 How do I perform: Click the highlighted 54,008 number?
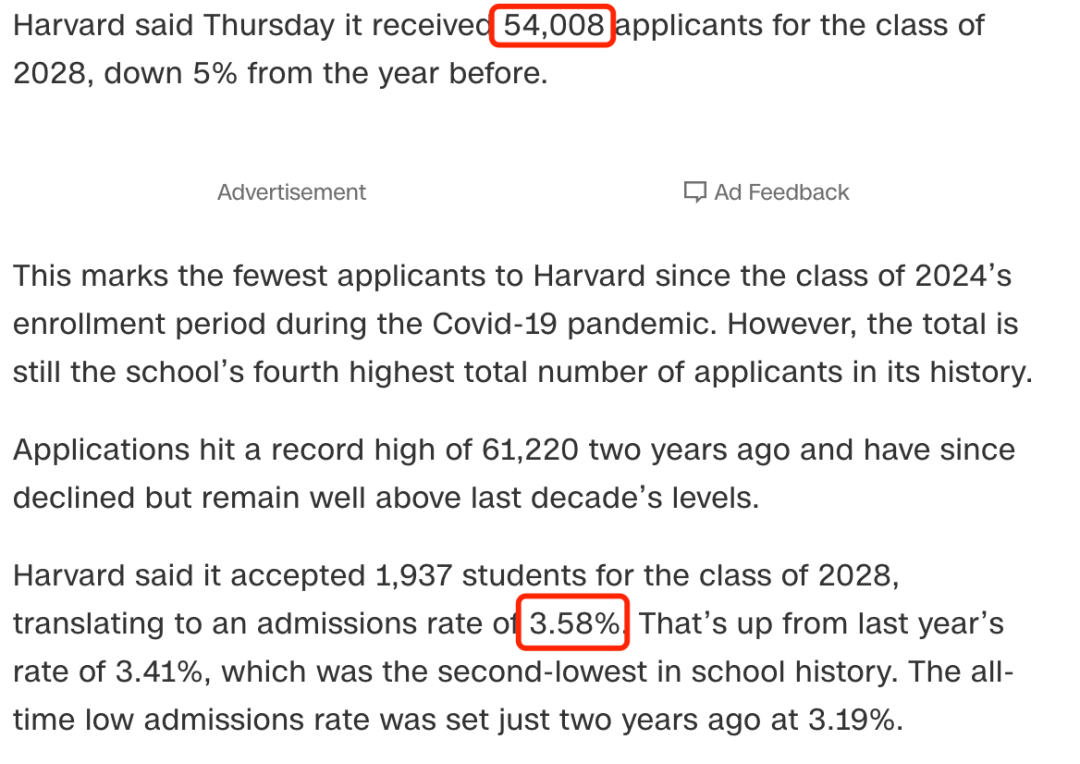(553, 25)
